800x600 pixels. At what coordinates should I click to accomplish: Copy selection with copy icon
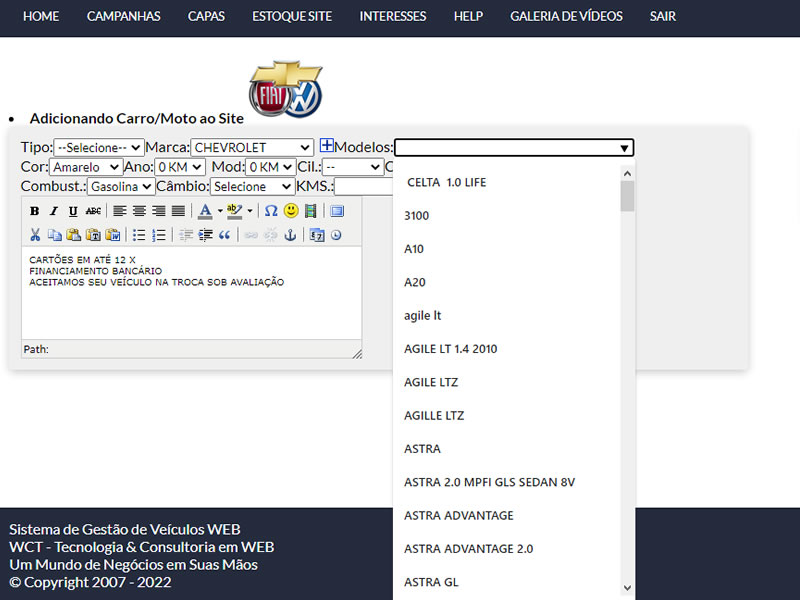[54, 235]
